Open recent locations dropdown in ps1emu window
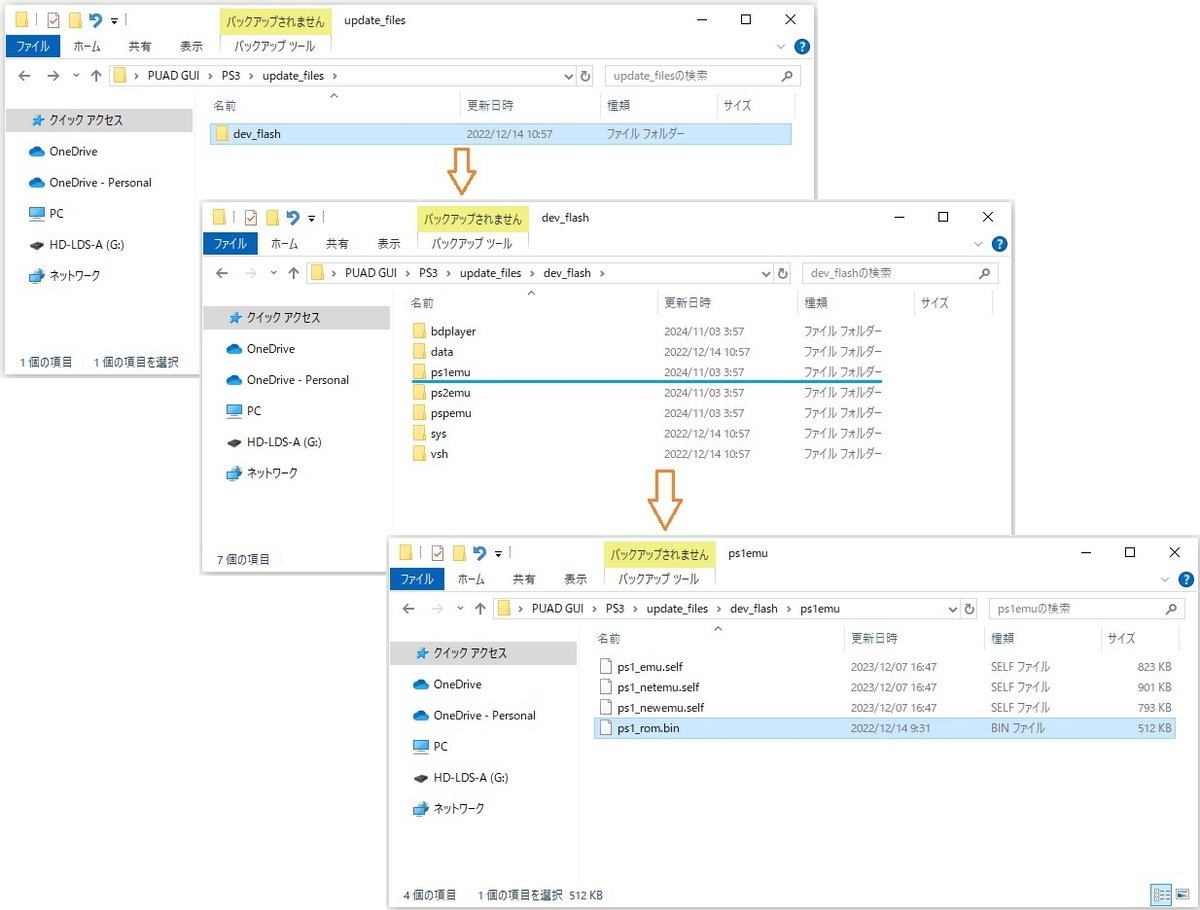The image size is (1200, 910). (460, 608)
